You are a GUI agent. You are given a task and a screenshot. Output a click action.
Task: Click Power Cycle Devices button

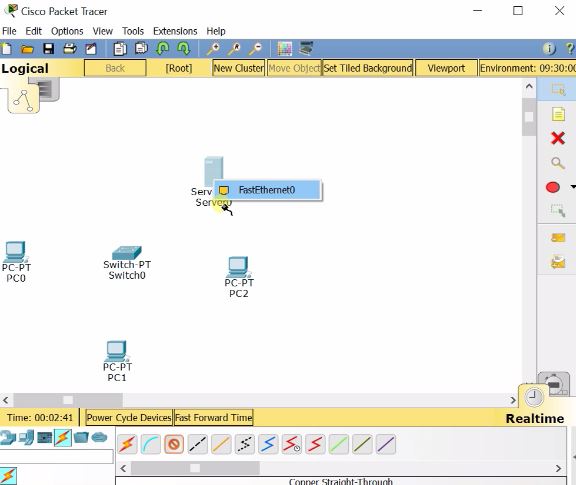[129, 418]
